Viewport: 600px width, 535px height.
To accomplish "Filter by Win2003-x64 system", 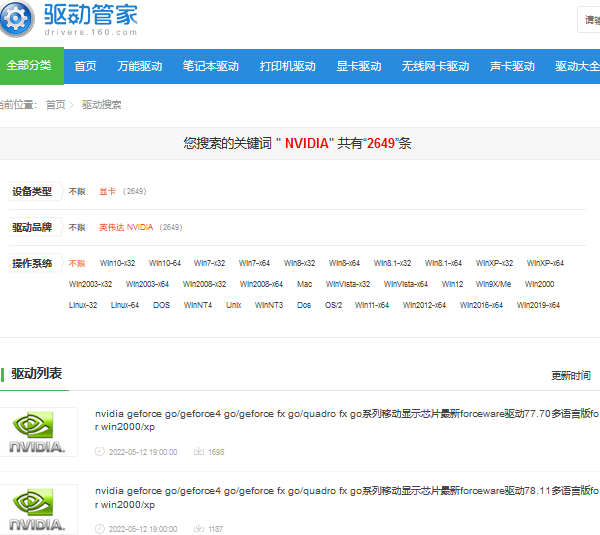I will coord(147,284).
